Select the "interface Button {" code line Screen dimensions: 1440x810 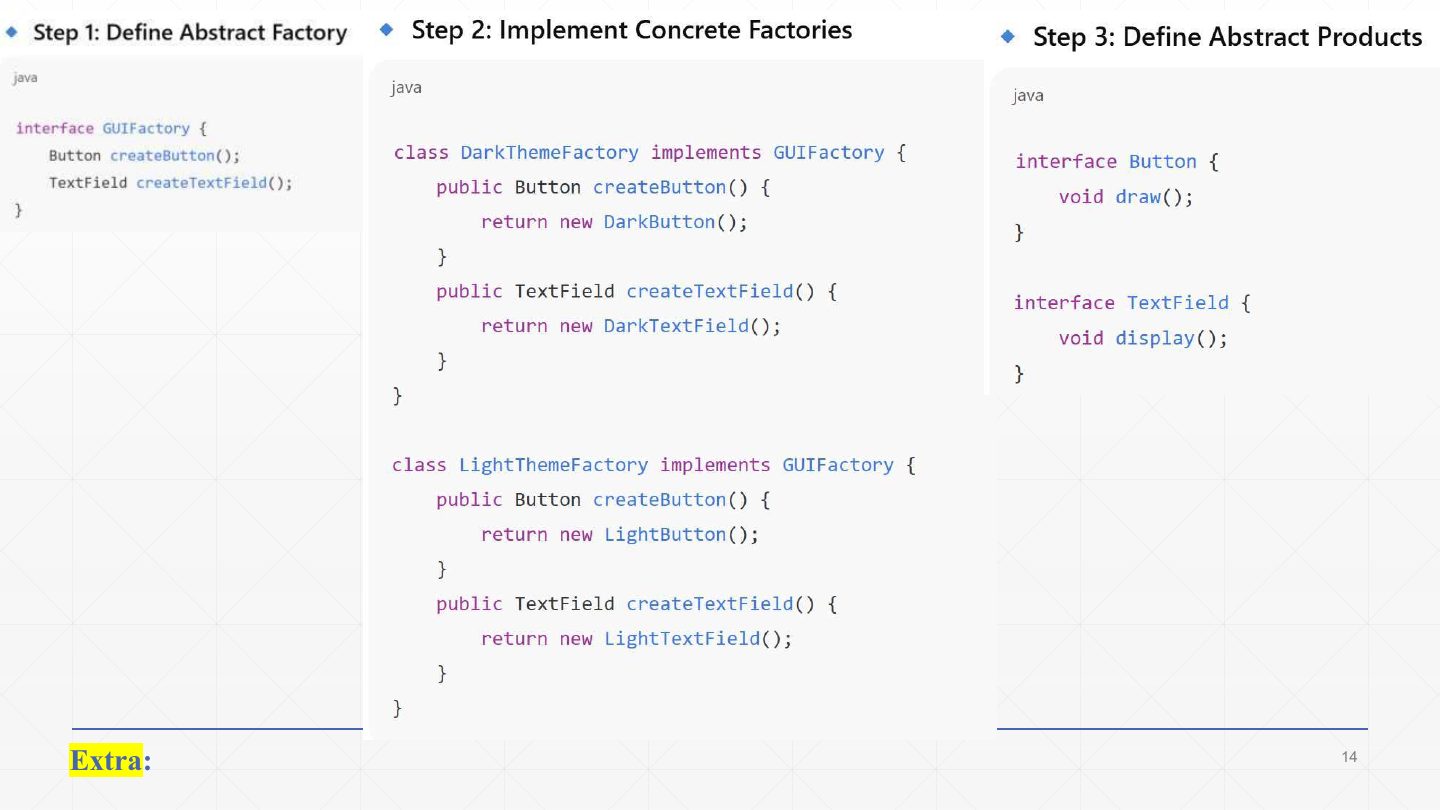[x=1117, y=162]
